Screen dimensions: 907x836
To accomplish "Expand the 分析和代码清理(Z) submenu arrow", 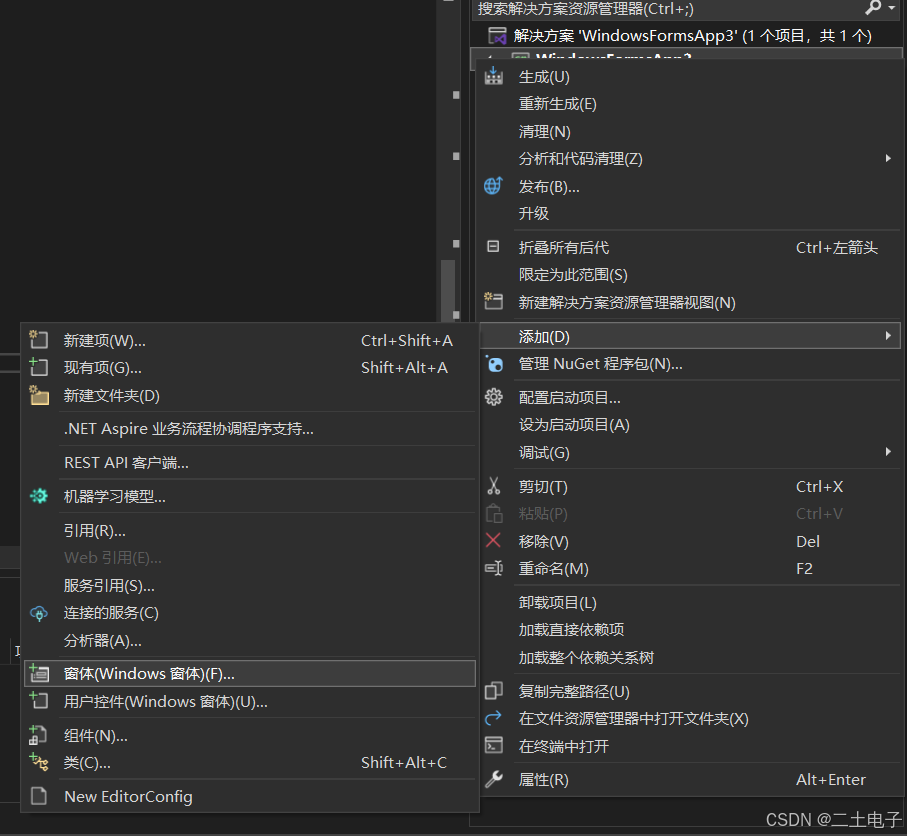I will point(888,158).
